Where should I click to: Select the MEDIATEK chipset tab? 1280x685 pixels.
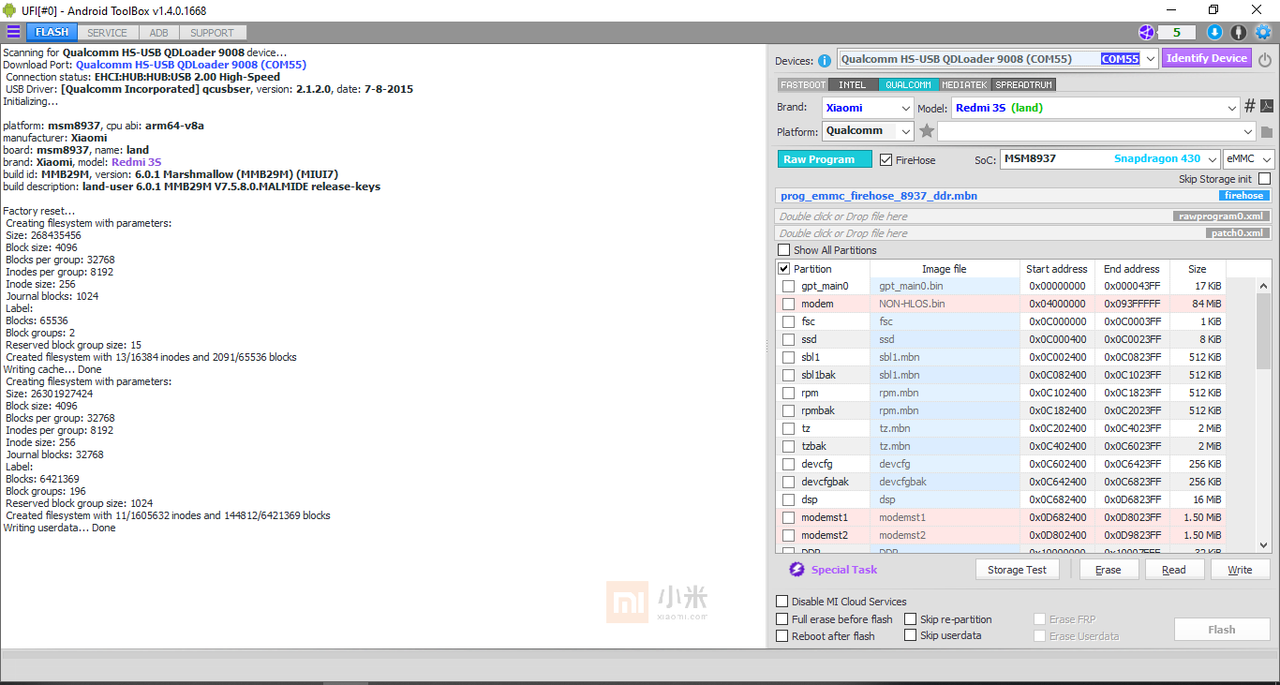965,85
